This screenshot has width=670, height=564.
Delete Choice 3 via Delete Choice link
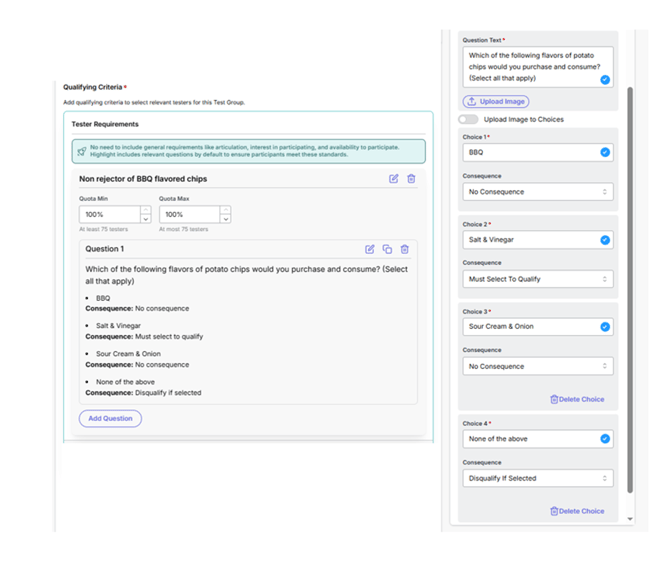click(x=577, y=399)
